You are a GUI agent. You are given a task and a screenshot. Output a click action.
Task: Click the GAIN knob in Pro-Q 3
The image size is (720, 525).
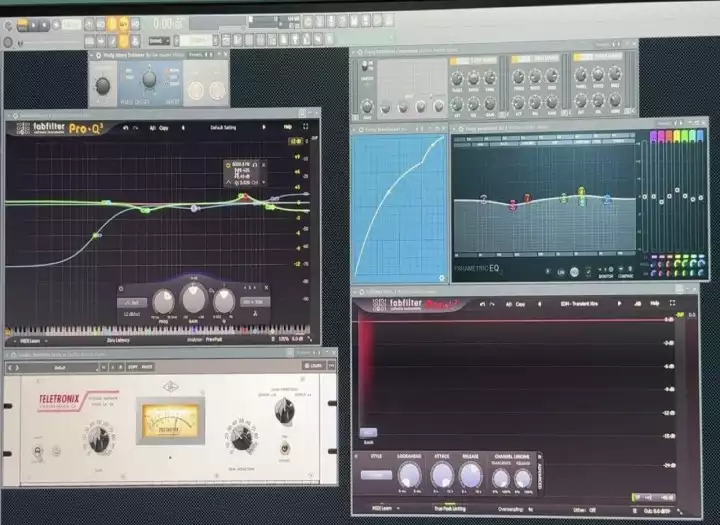coord(194,299)
